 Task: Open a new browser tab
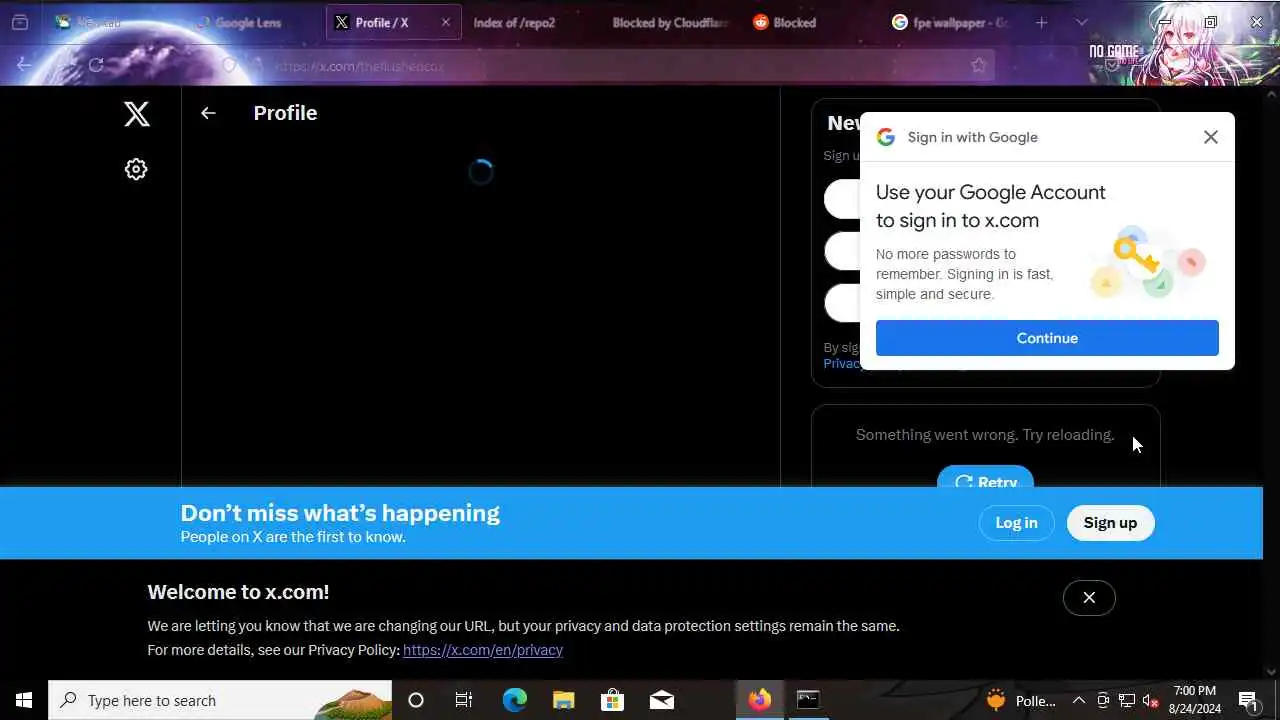coord(1041,22)
